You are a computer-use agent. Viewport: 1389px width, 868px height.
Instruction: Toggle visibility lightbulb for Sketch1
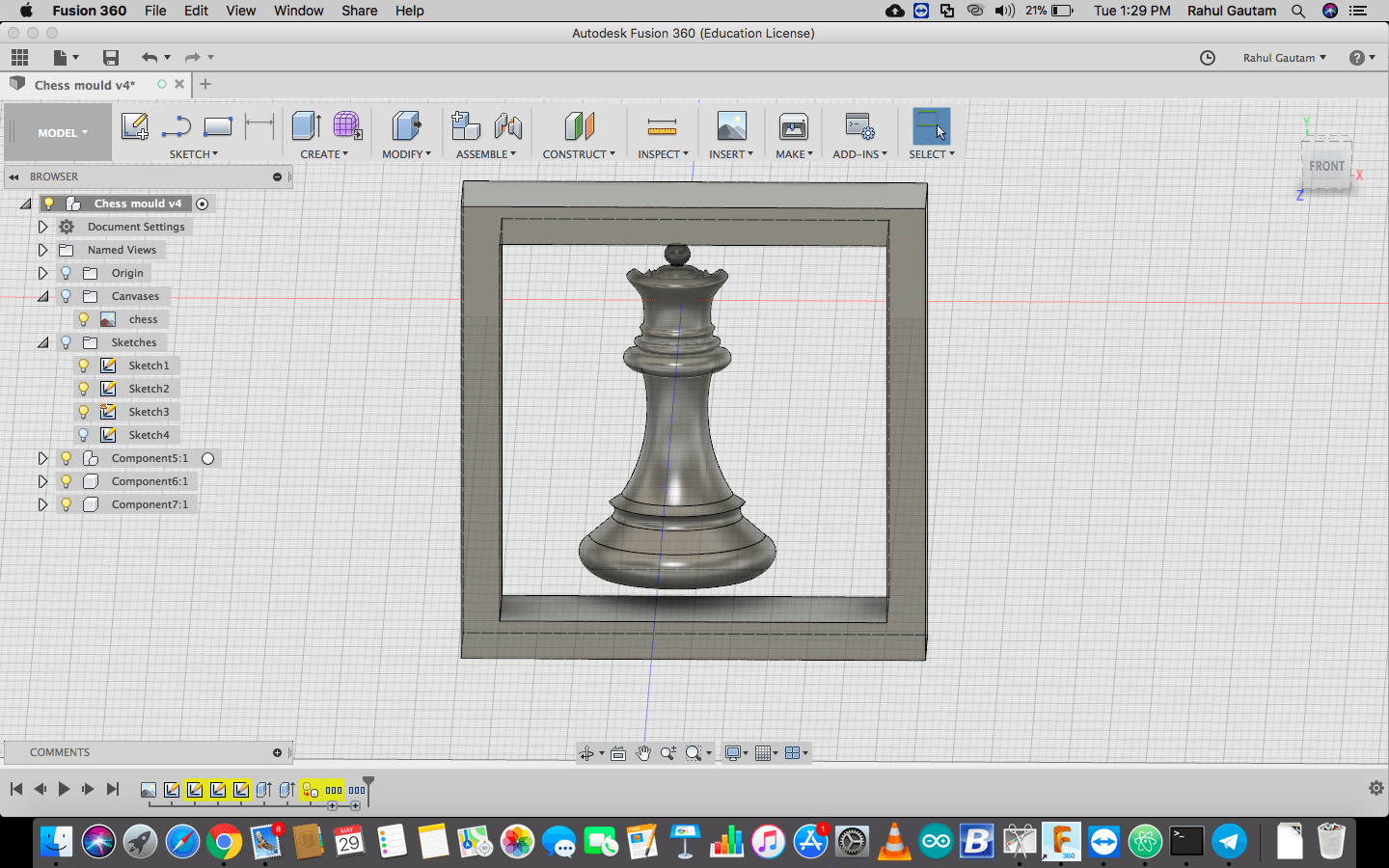pos(84,366)
